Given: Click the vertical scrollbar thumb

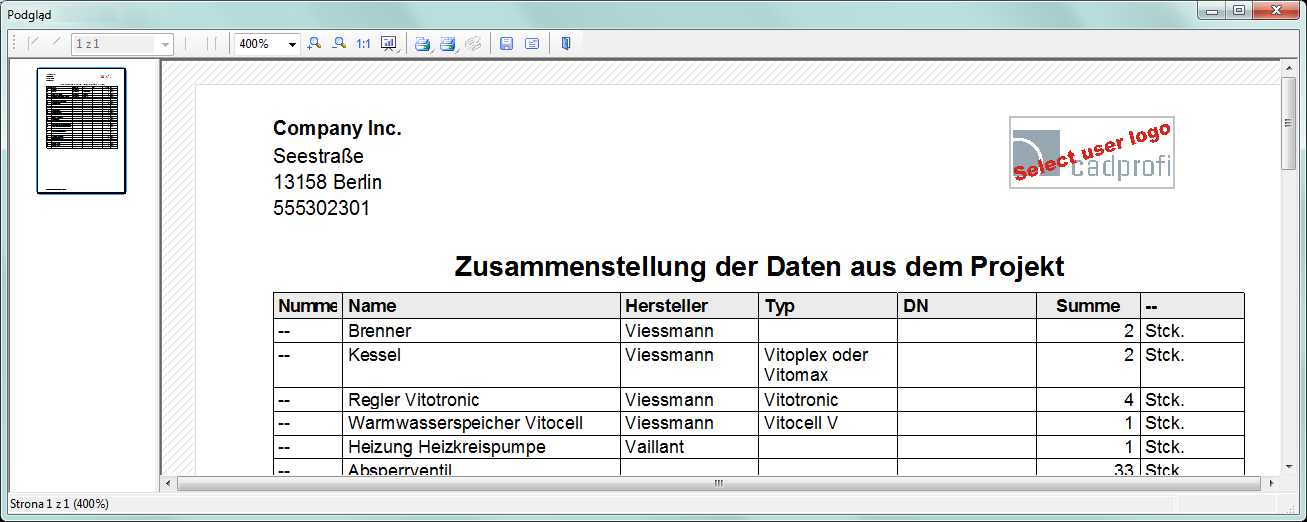Looking at the screenshot, I should point(1290,123).
